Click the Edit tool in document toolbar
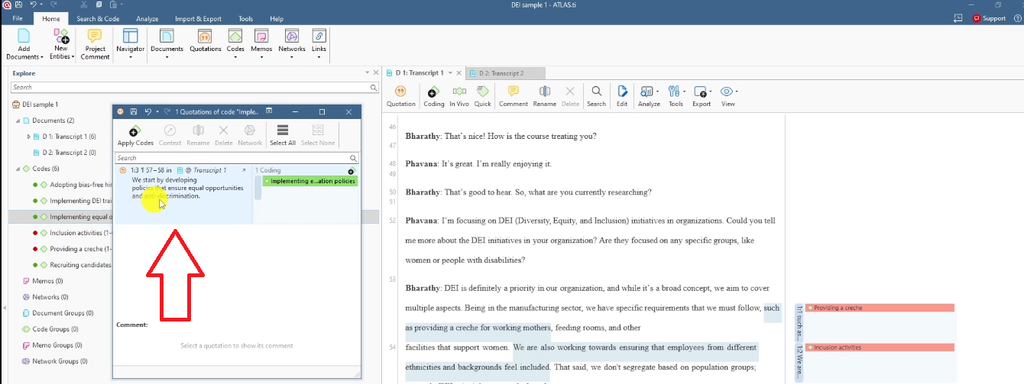The image size is (1024, 384). click(x=622, y=96)
